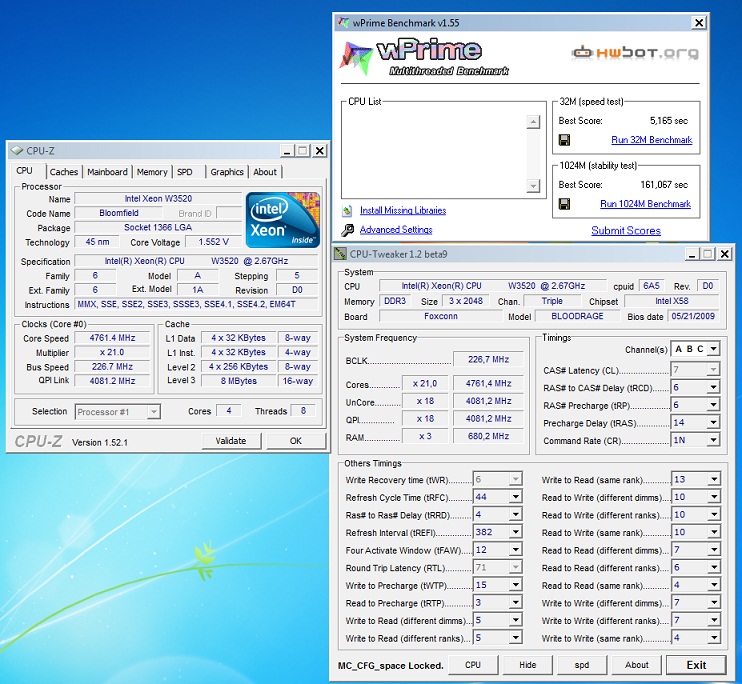
Task: Switch to the Memory tab in CPU-Z
Action: tap(152, 172)
